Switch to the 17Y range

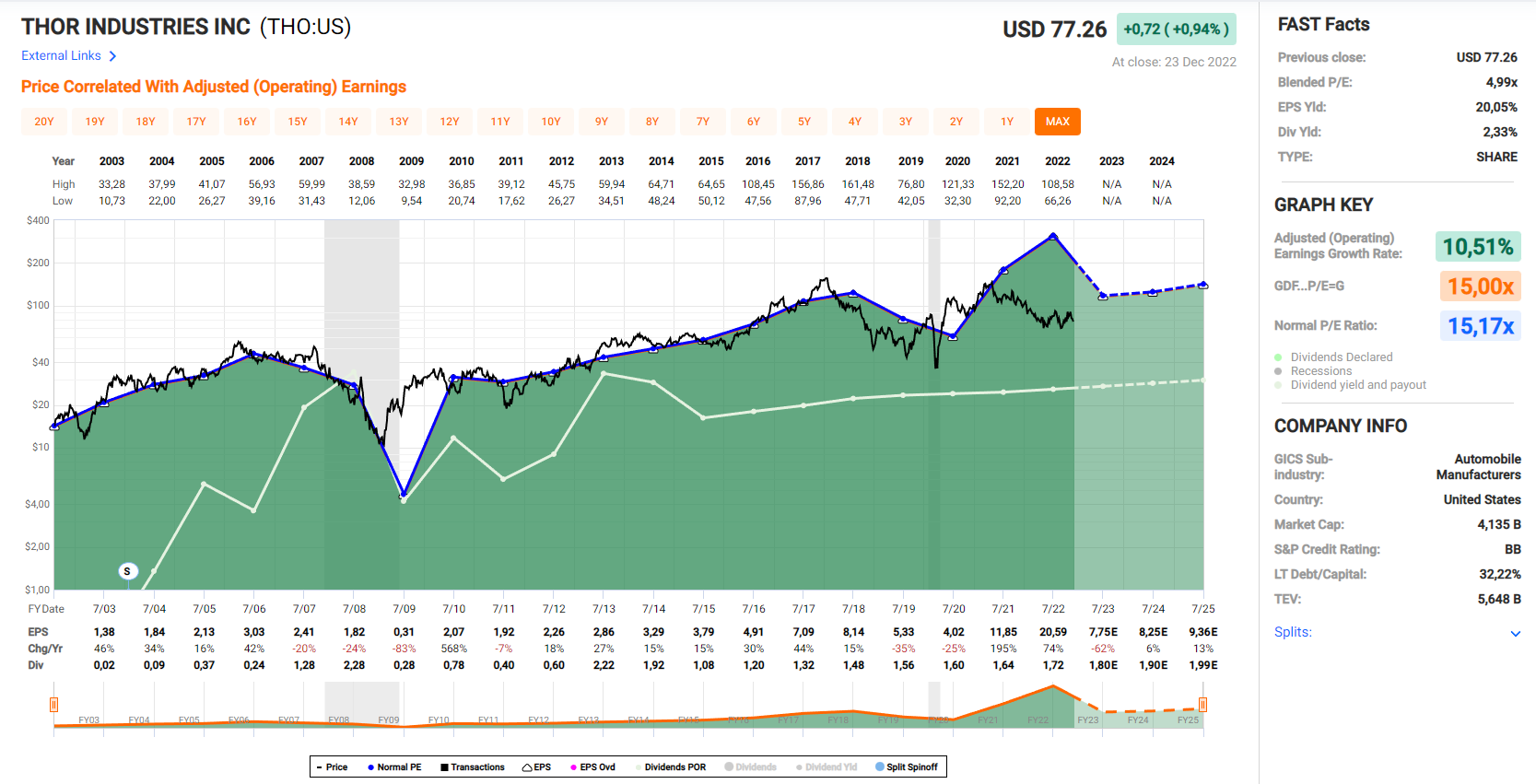[x=196, y=122]
